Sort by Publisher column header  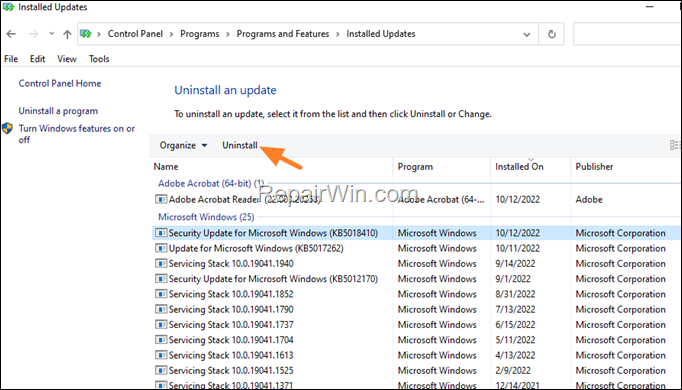(594, 167)
